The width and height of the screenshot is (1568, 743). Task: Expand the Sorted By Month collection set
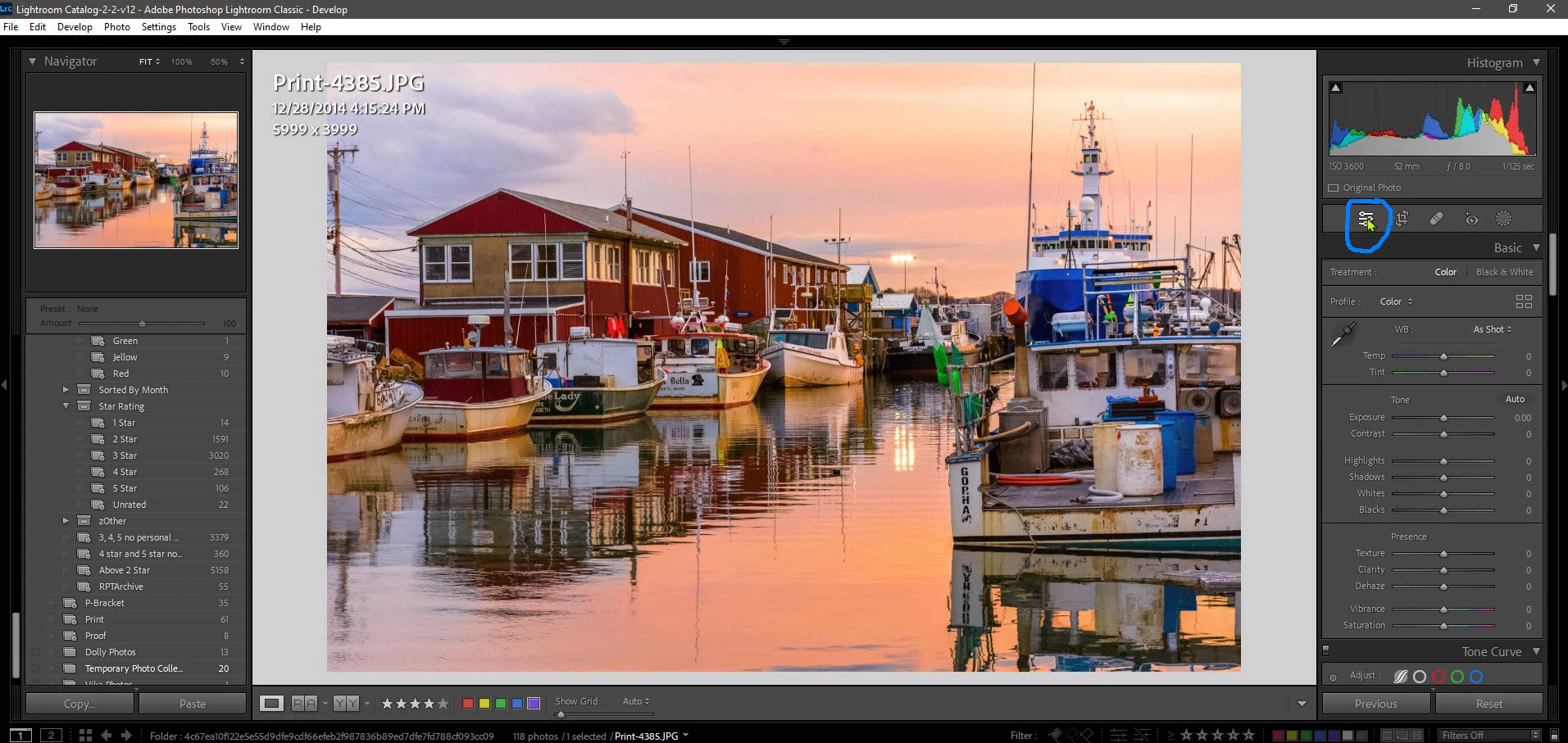tap(66, 390)
